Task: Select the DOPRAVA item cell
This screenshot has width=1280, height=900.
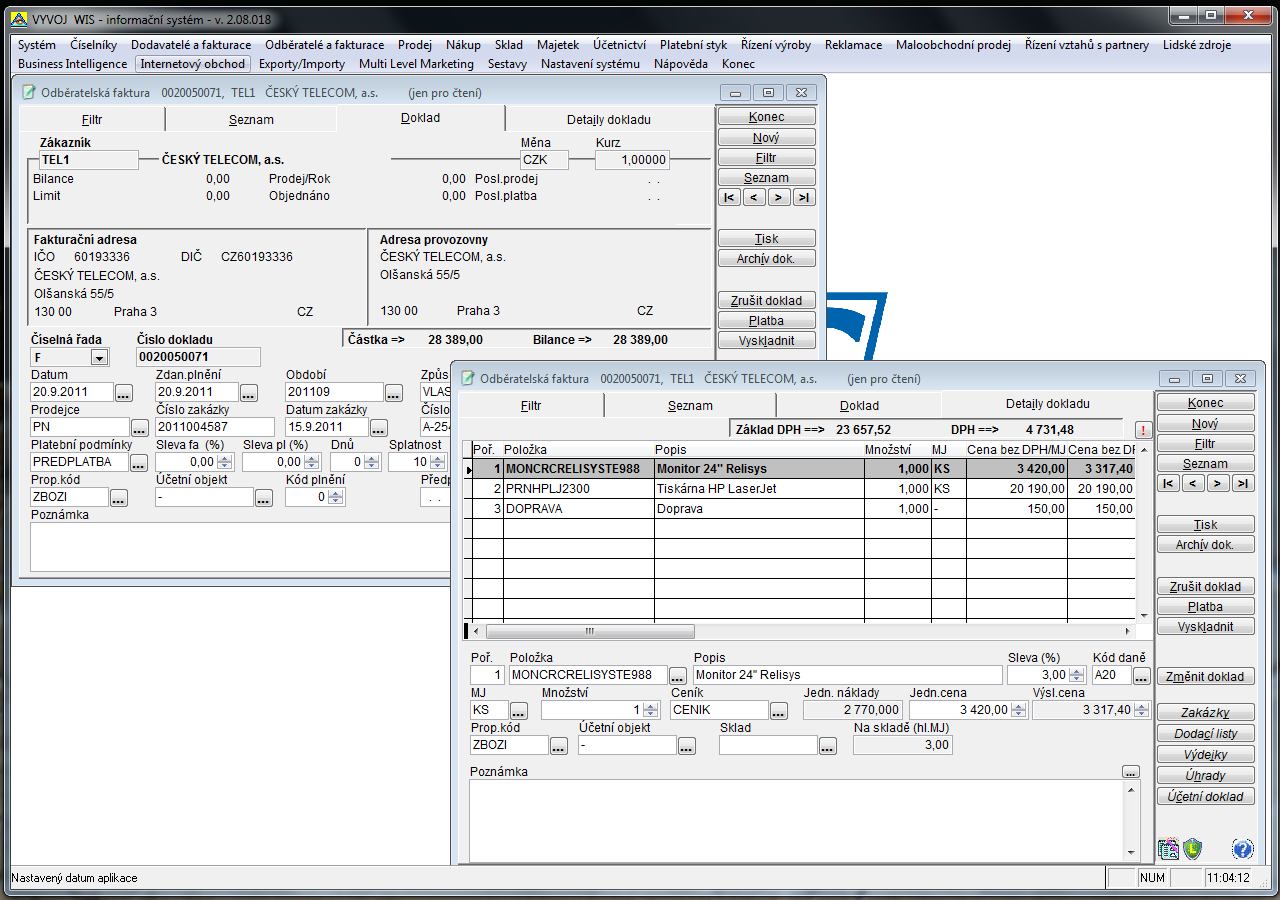Action: click(578, 509)
